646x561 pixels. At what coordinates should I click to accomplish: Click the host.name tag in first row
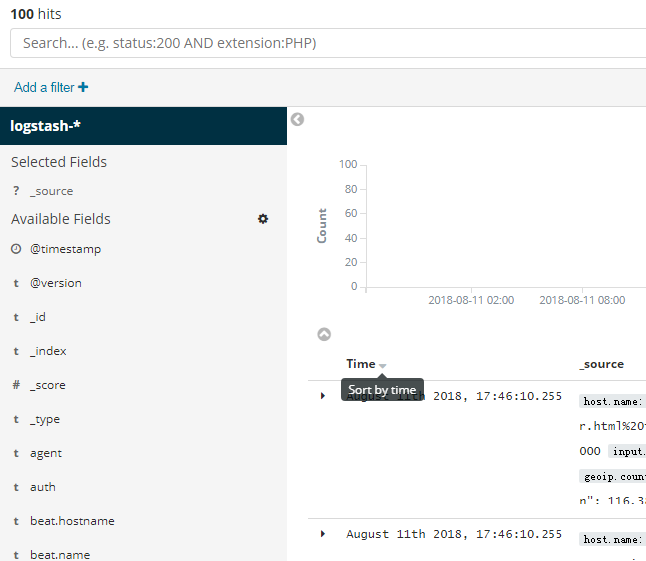click(612, 402)
